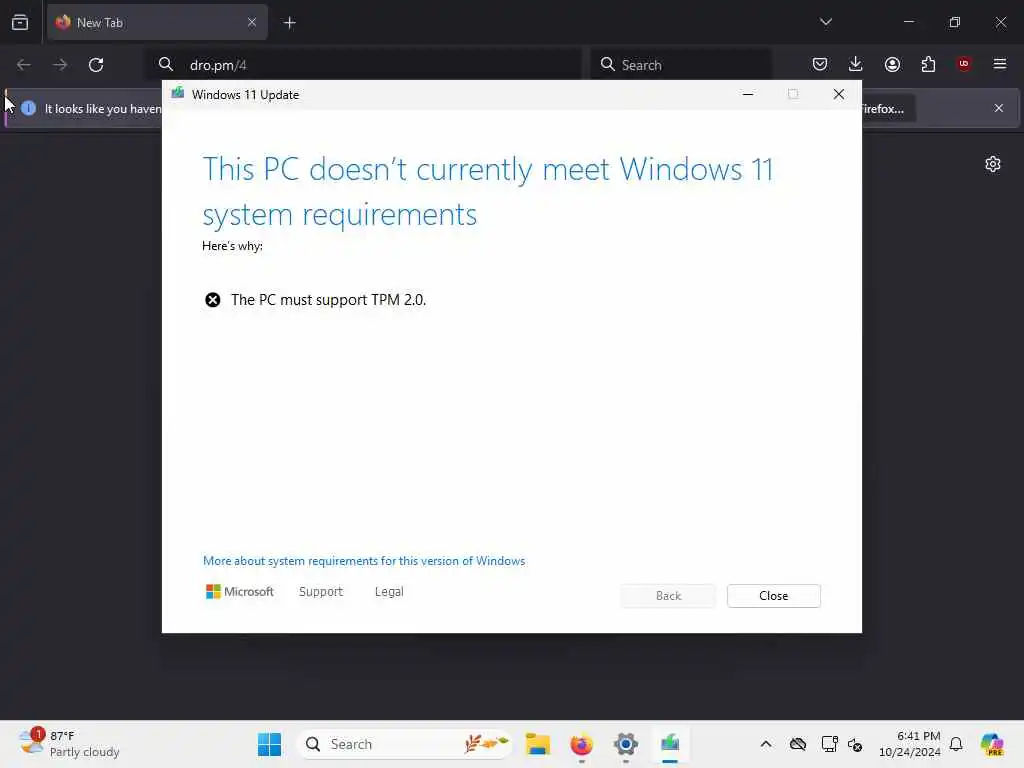Select the New Tab tab
This screenshot has height=768, width=1024.
tap(157, 22)
